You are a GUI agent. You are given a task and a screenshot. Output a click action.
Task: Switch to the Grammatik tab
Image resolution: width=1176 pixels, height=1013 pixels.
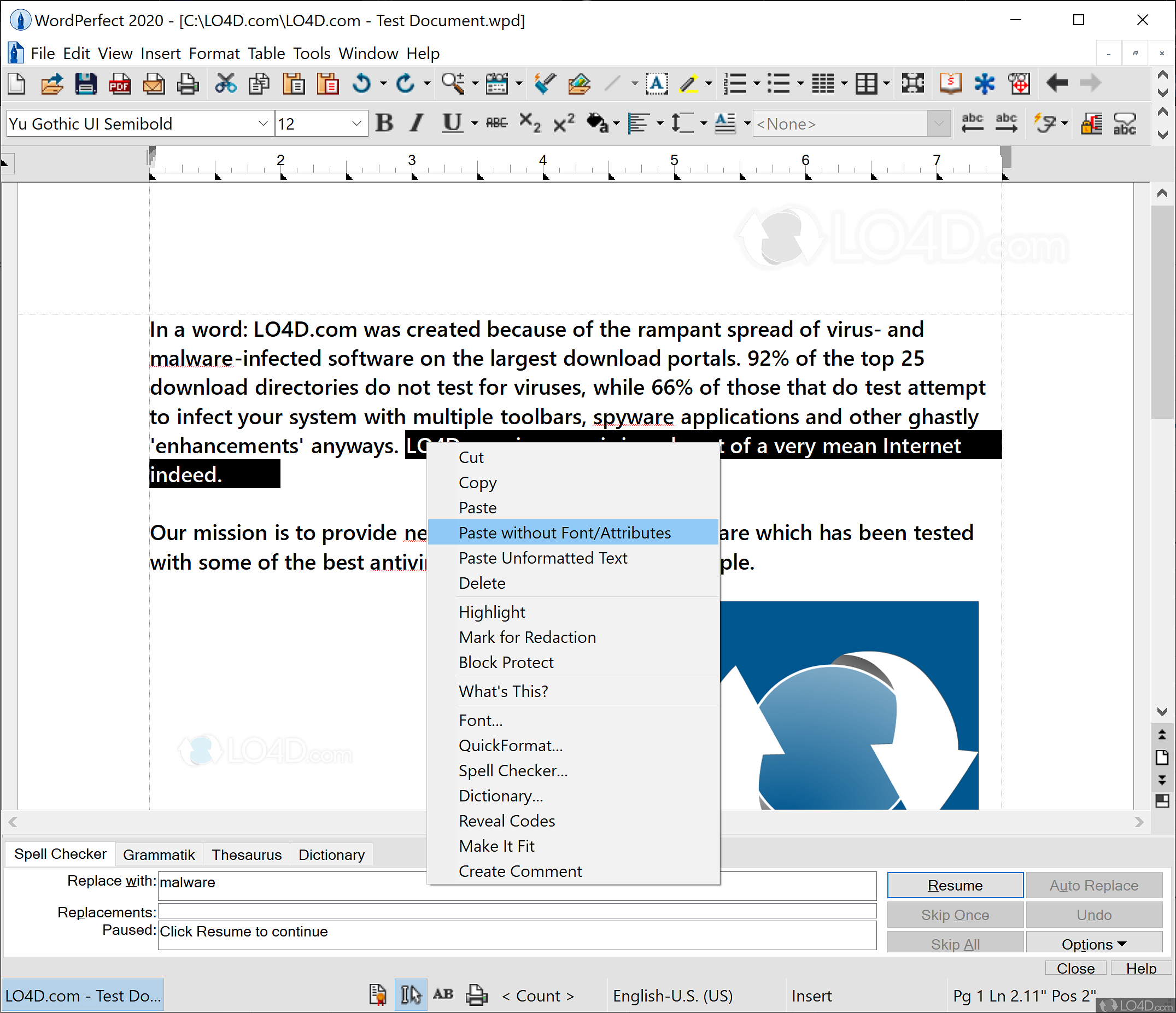tap(159, 854)
